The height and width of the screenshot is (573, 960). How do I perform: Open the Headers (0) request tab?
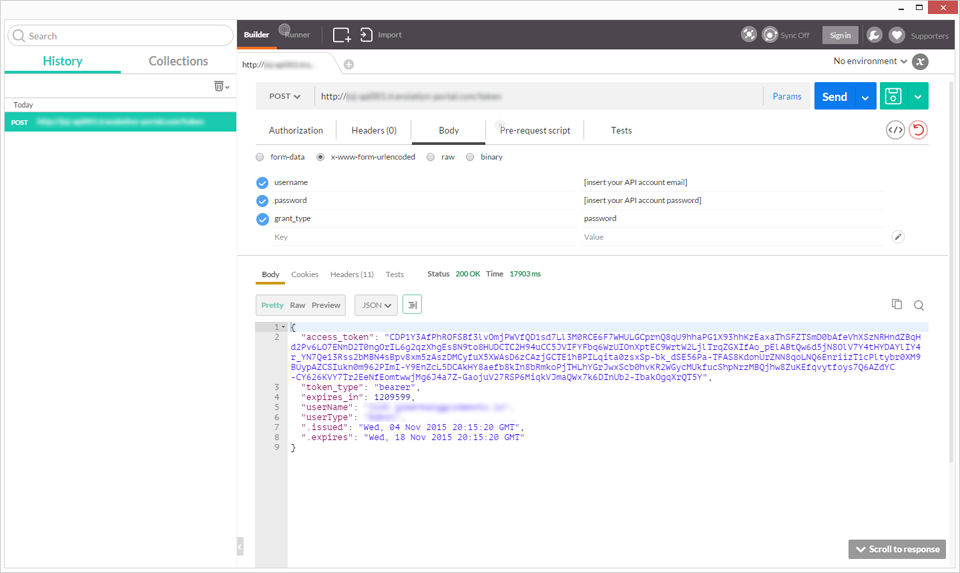pos(374,130)
